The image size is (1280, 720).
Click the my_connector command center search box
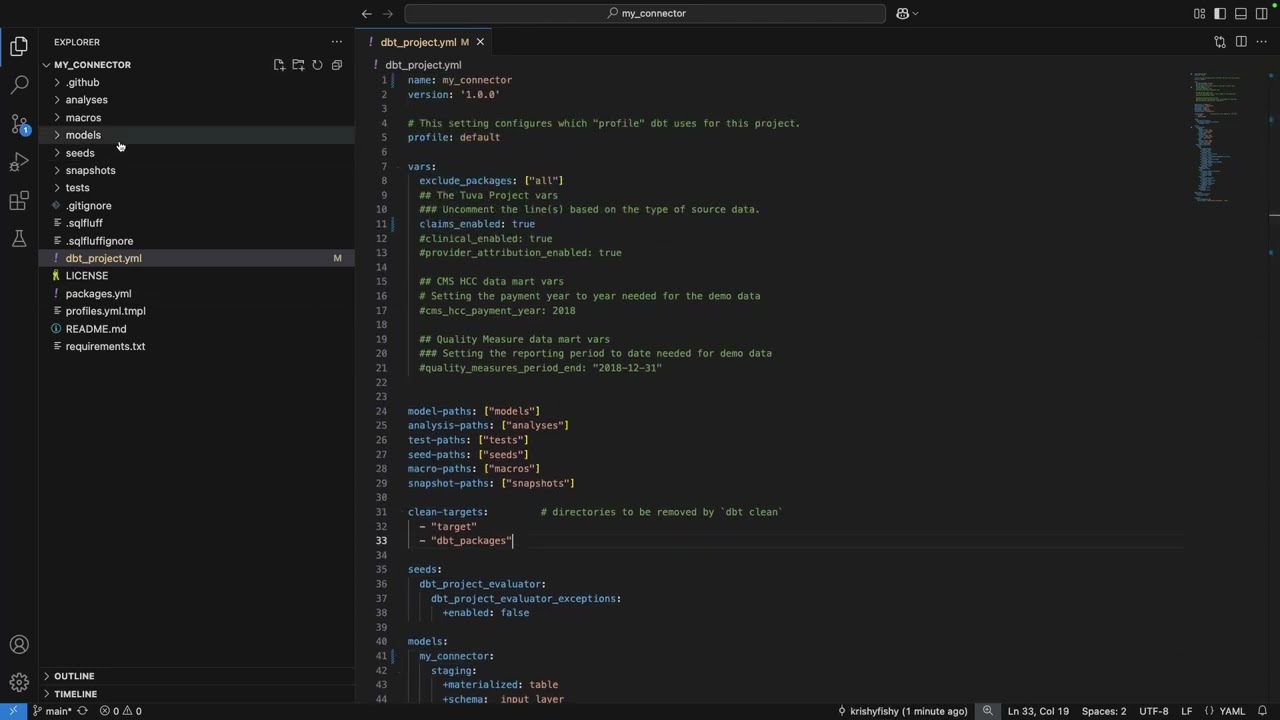pos(645,13)
